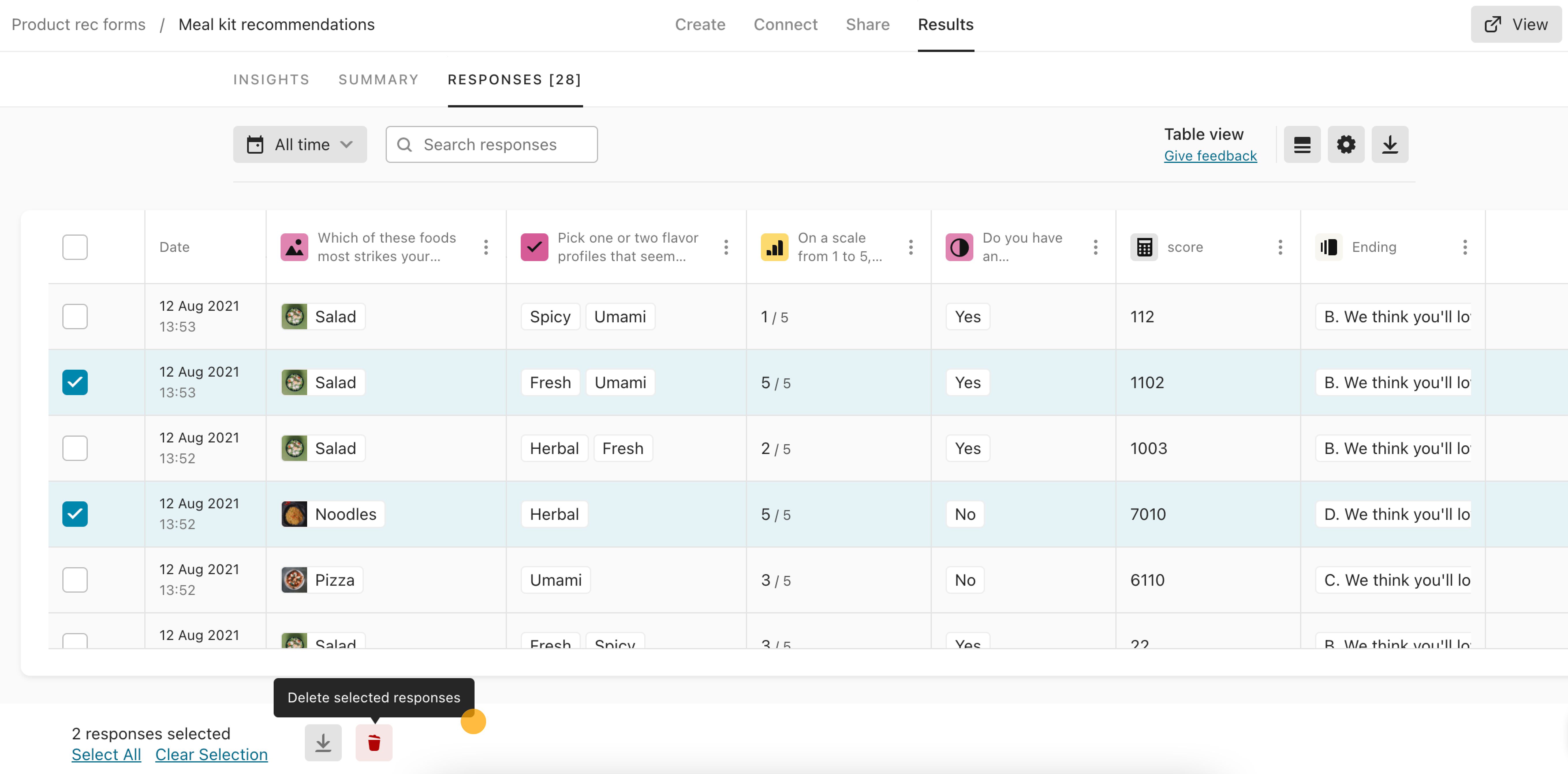Click the table list view icon

pos(1301,144)
